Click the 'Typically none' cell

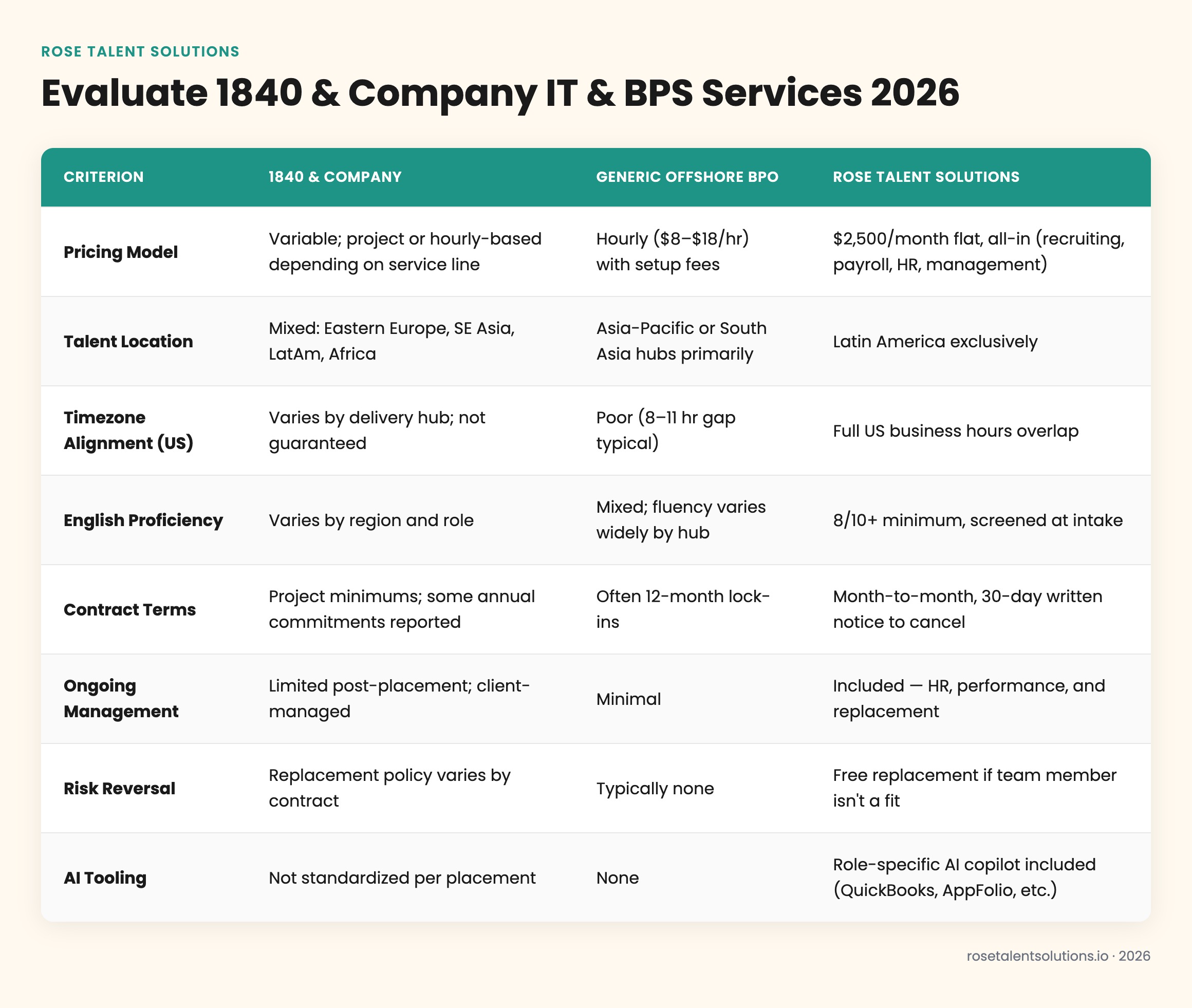[656, 789]
